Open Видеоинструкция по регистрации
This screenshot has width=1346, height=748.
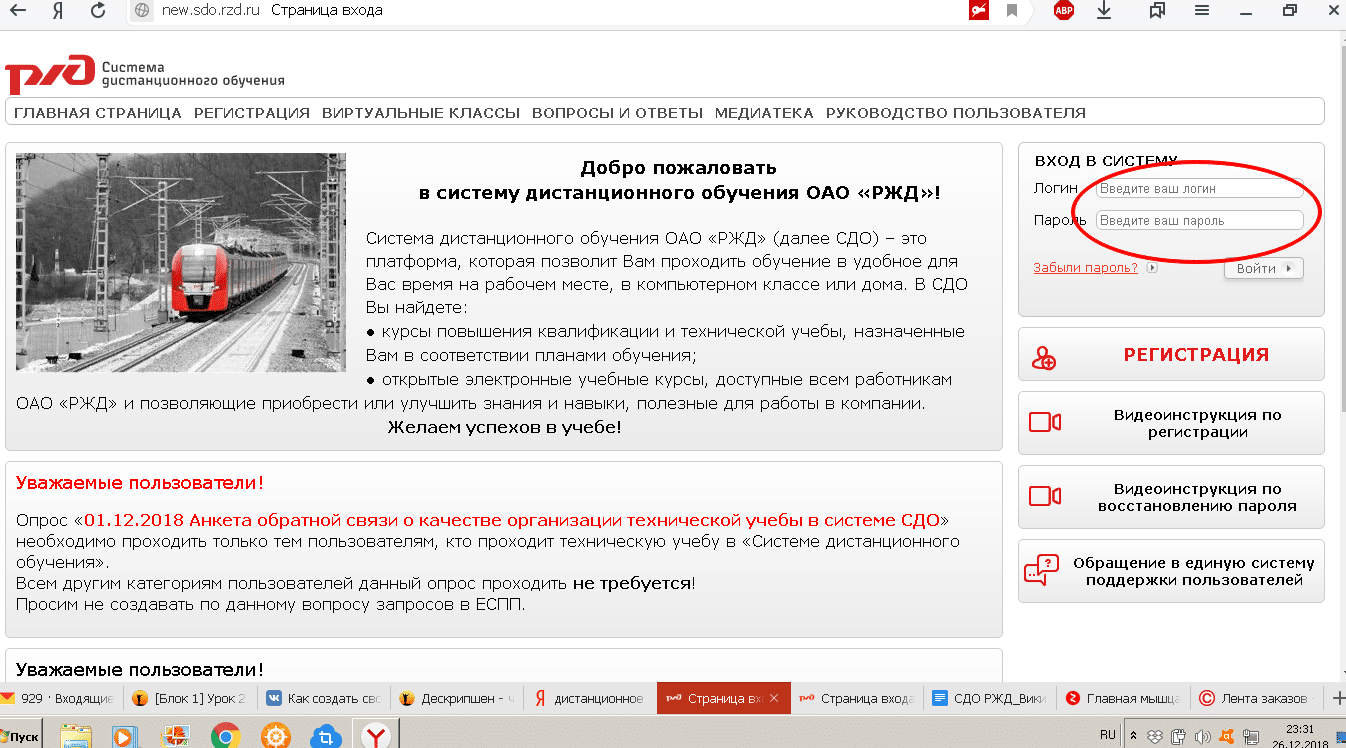pyautogui.click(x=1171, y=424)
